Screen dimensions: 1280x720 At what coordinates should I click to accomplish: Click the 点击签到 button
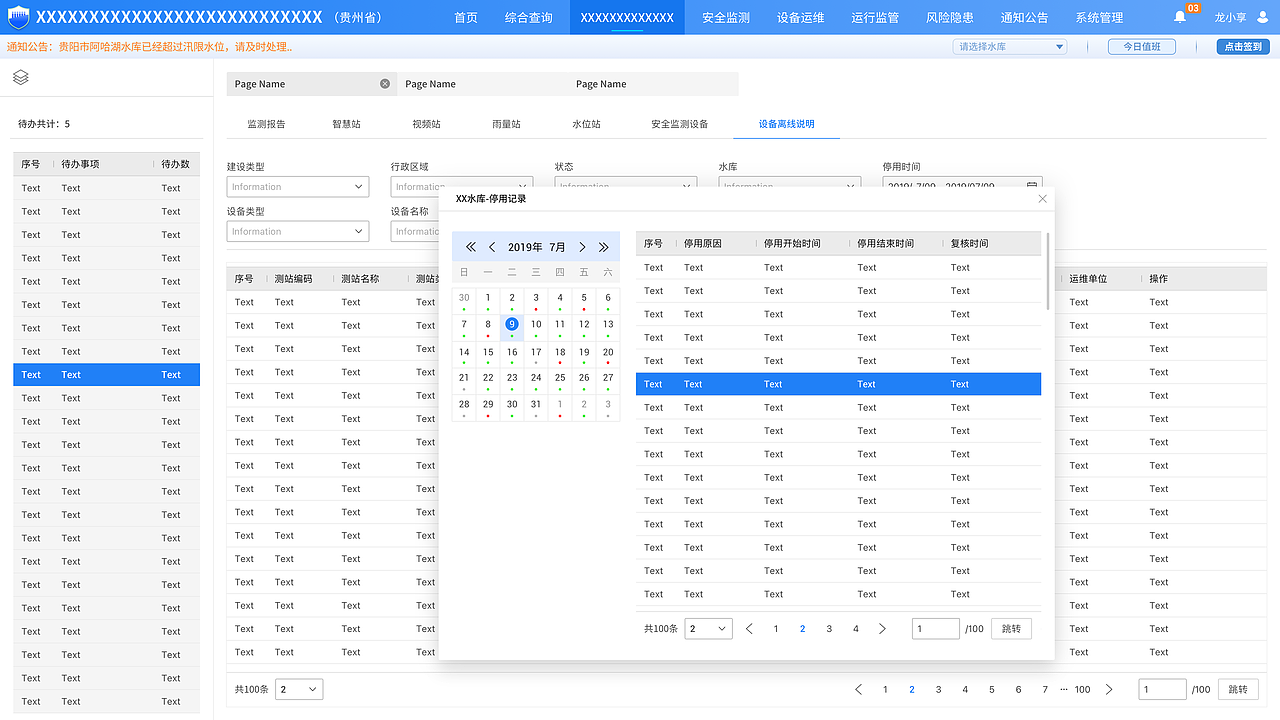1243,47
